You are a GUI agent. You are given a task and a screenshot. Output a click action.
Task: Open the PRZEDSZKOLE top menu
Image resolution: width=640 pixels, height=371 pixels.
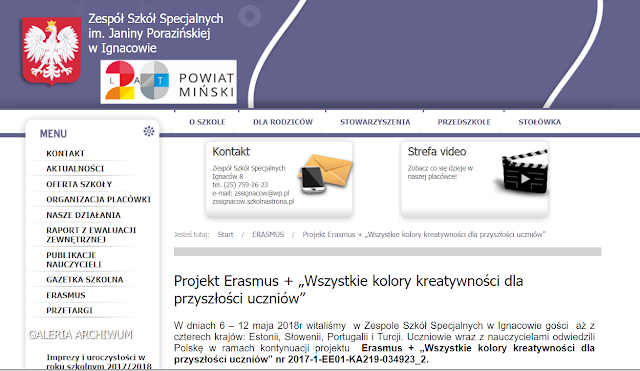tap(464, 122)
